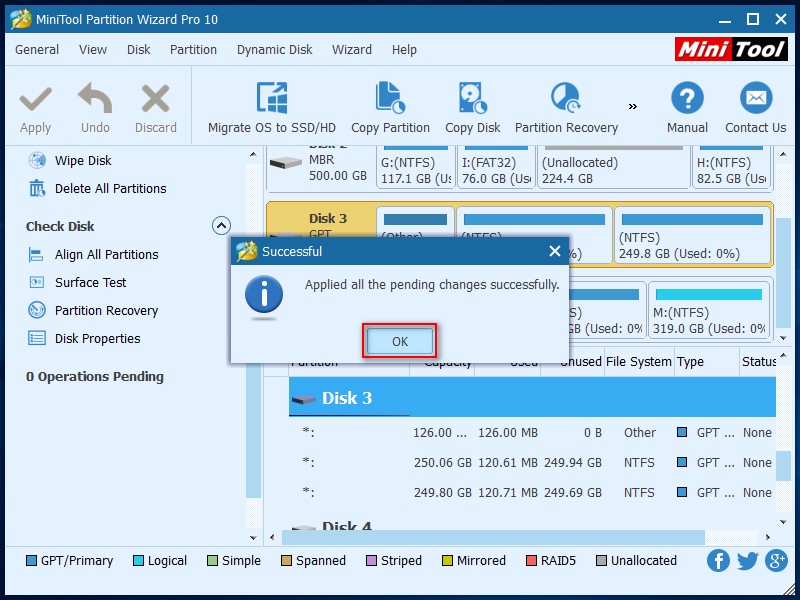Select the 250.06 GB NTFS partition row
800x600 pixels.
(x=532, y=463)
